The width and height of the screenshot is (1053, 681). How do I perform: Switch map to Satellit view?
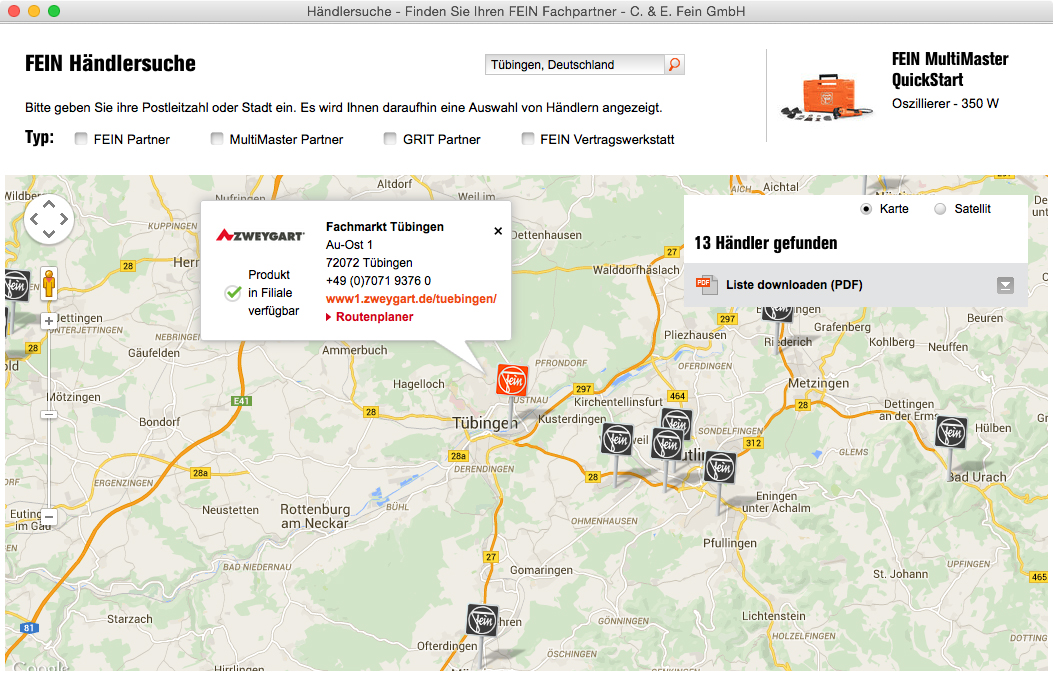tap(940, 209)
